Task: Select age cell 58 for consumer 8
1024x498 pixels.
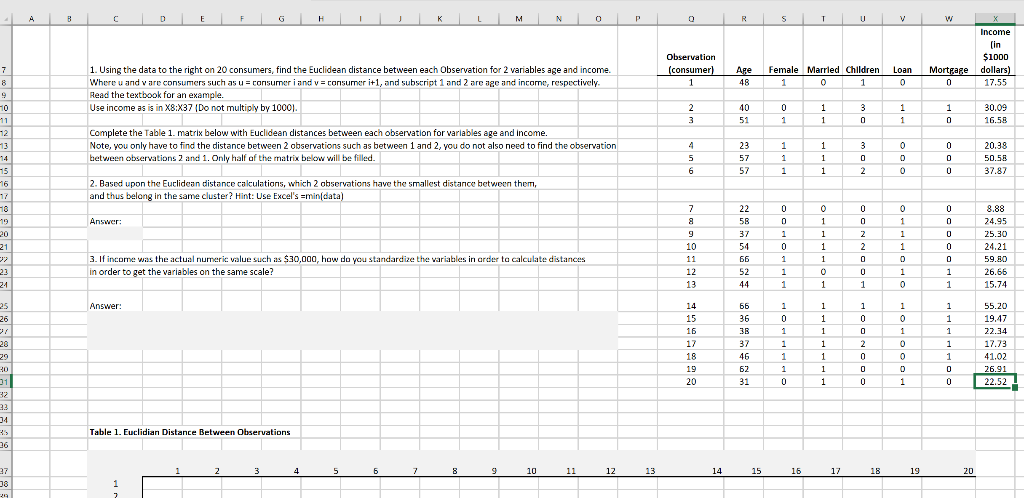Action: coord(744,221)
